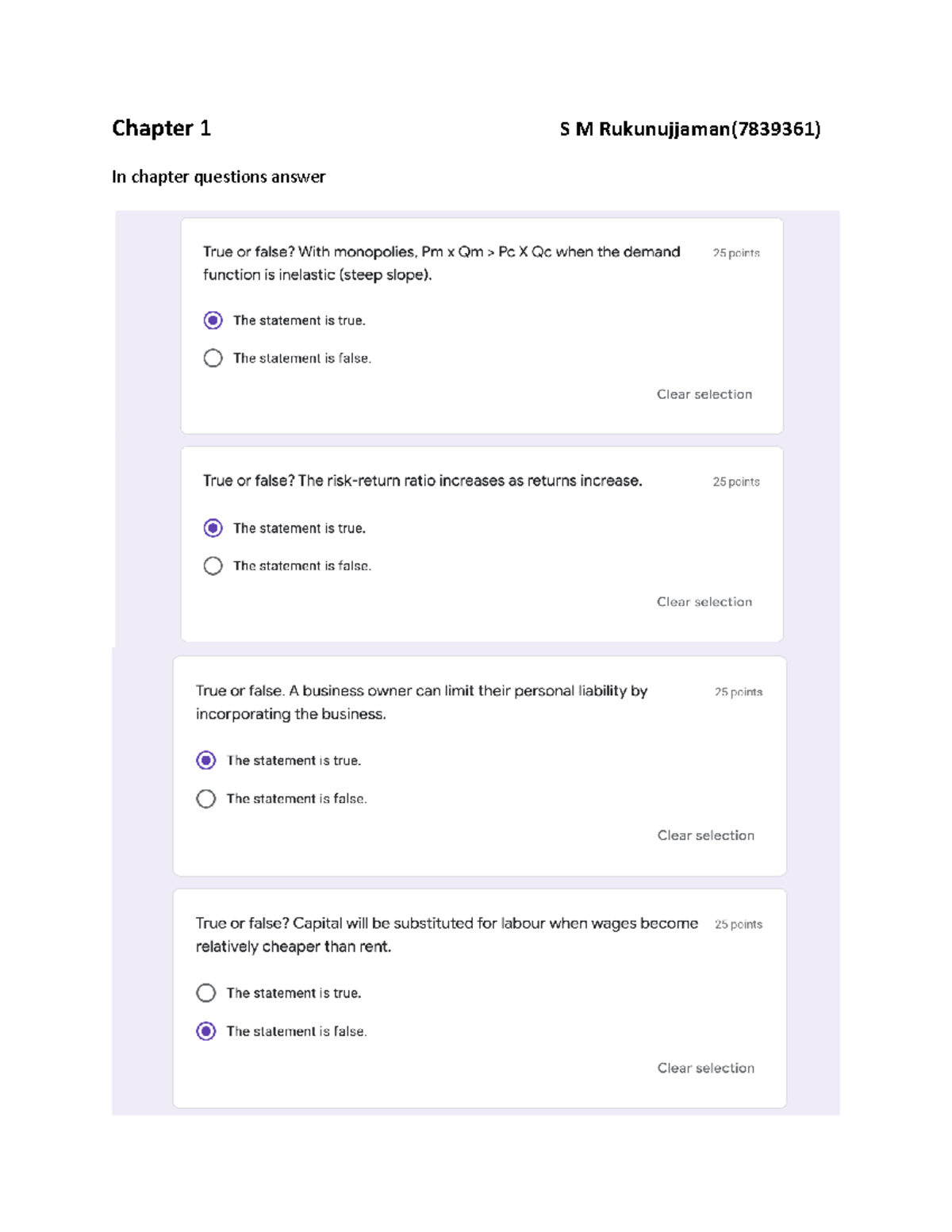The width and height of the screenshot is (952, 1232).
Task: Clear selection on the capital and labour question
Action: (x=705, y=1068)
